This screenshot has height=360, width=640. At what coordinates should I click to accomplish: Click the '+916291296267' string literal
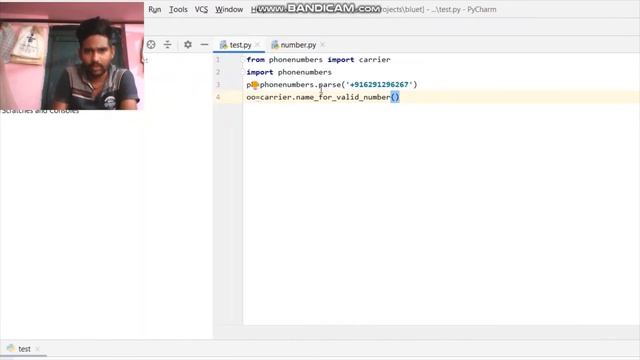pos(379,84)
